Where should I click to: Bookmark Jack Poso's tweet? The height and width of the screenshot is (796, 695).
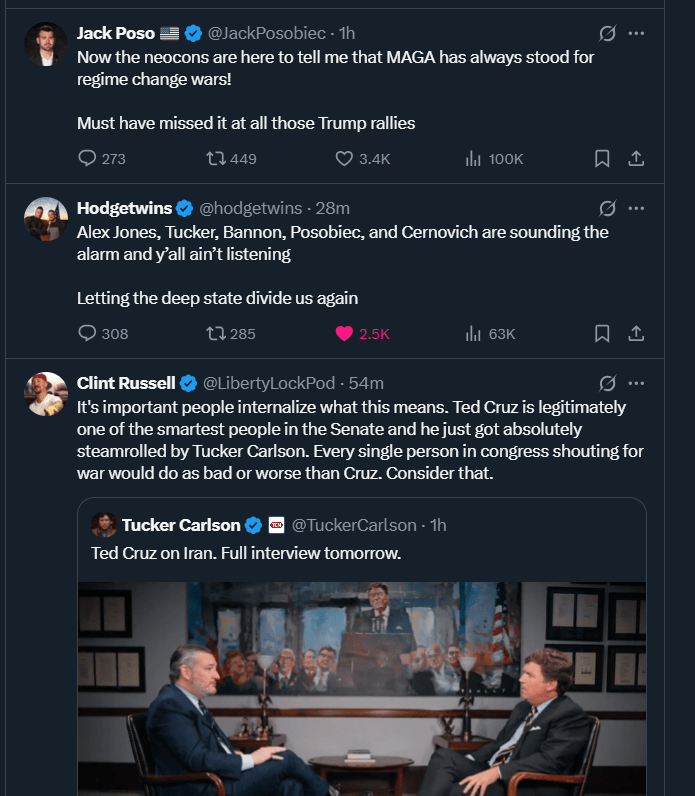[x=602, y=158]
